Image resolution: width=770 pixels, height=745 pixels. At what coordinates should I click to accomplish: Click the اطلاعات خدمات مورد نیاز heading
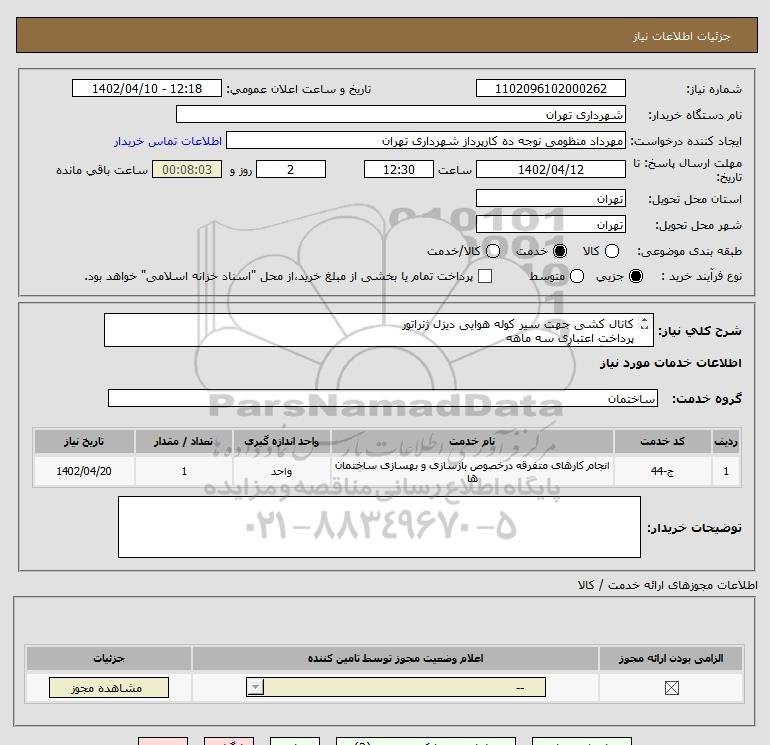pos(670,363)
